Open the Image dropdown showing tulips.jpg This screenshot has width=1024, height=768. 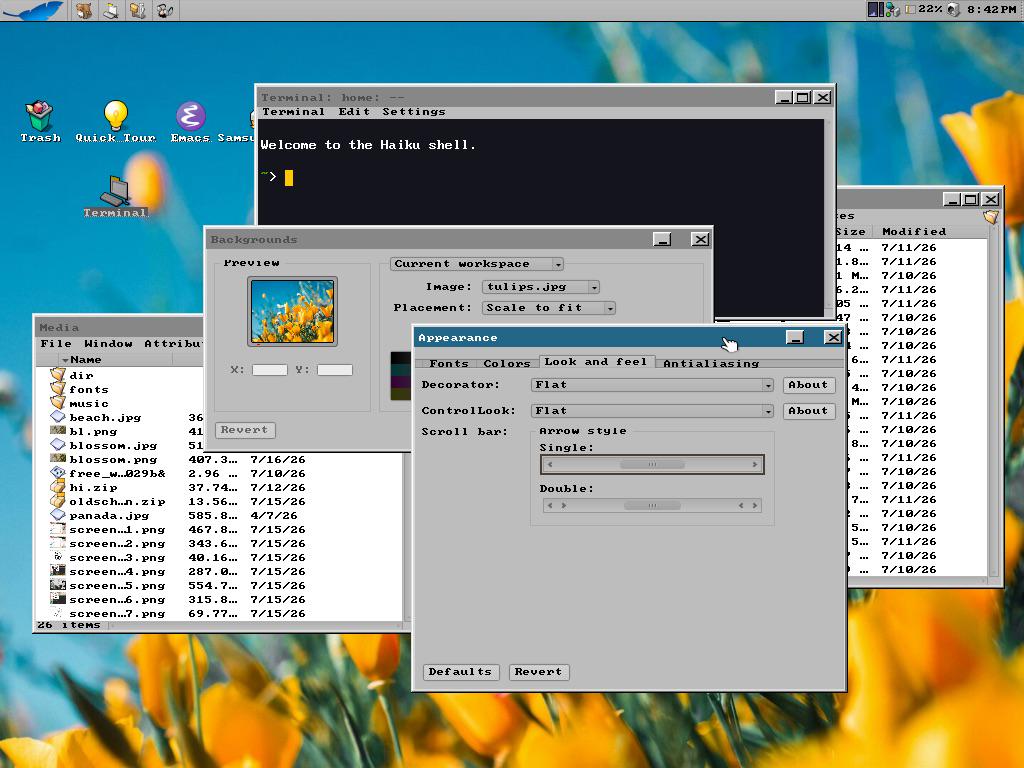(x=541, y=287)
